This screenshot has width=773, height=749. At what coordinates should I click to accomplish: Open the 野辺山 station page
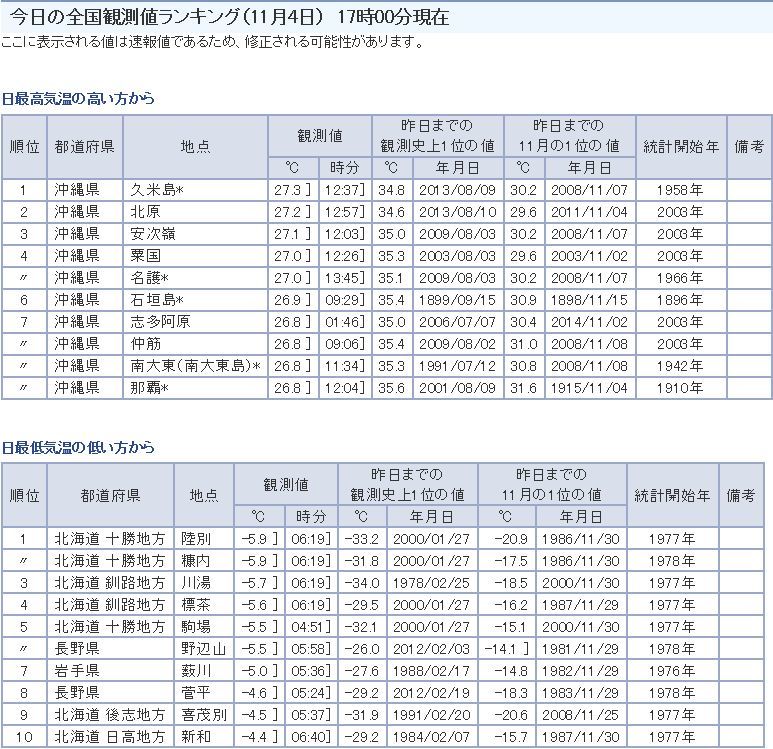pyautogui.click(x=201, y=649)
